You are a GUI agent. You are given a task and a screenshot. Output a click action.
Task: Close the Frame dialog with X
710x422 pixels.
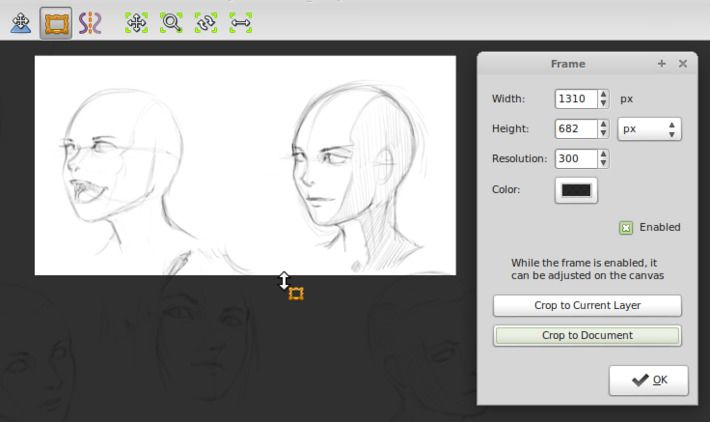683,64
